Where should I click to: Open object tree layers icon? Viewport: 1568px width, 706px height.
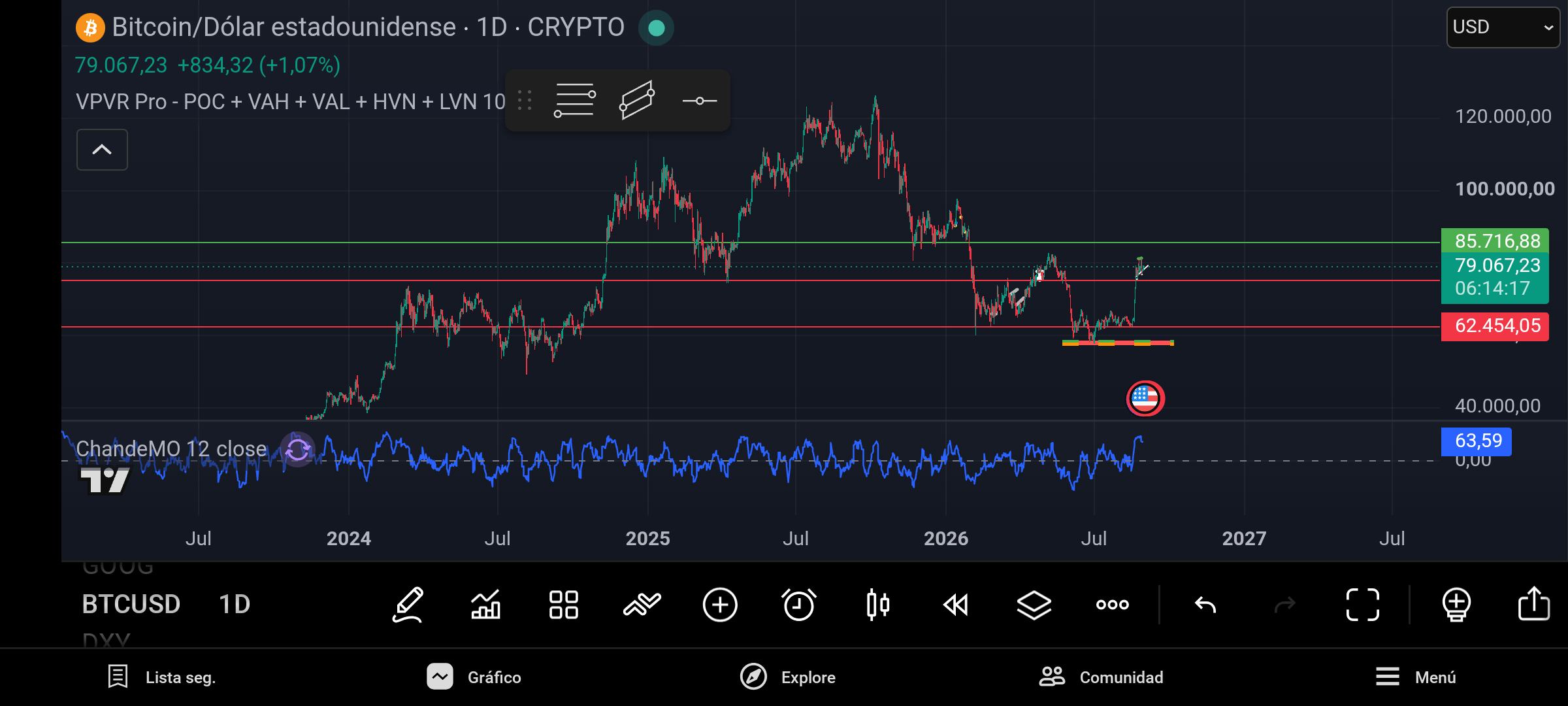[1034, 605]
